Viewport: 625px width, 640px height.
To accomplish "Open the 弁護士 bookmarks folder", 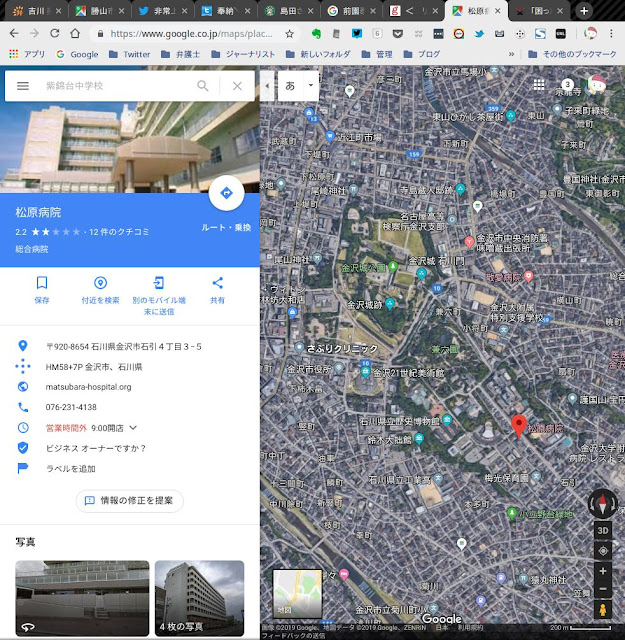I will [x=181, y=54].
